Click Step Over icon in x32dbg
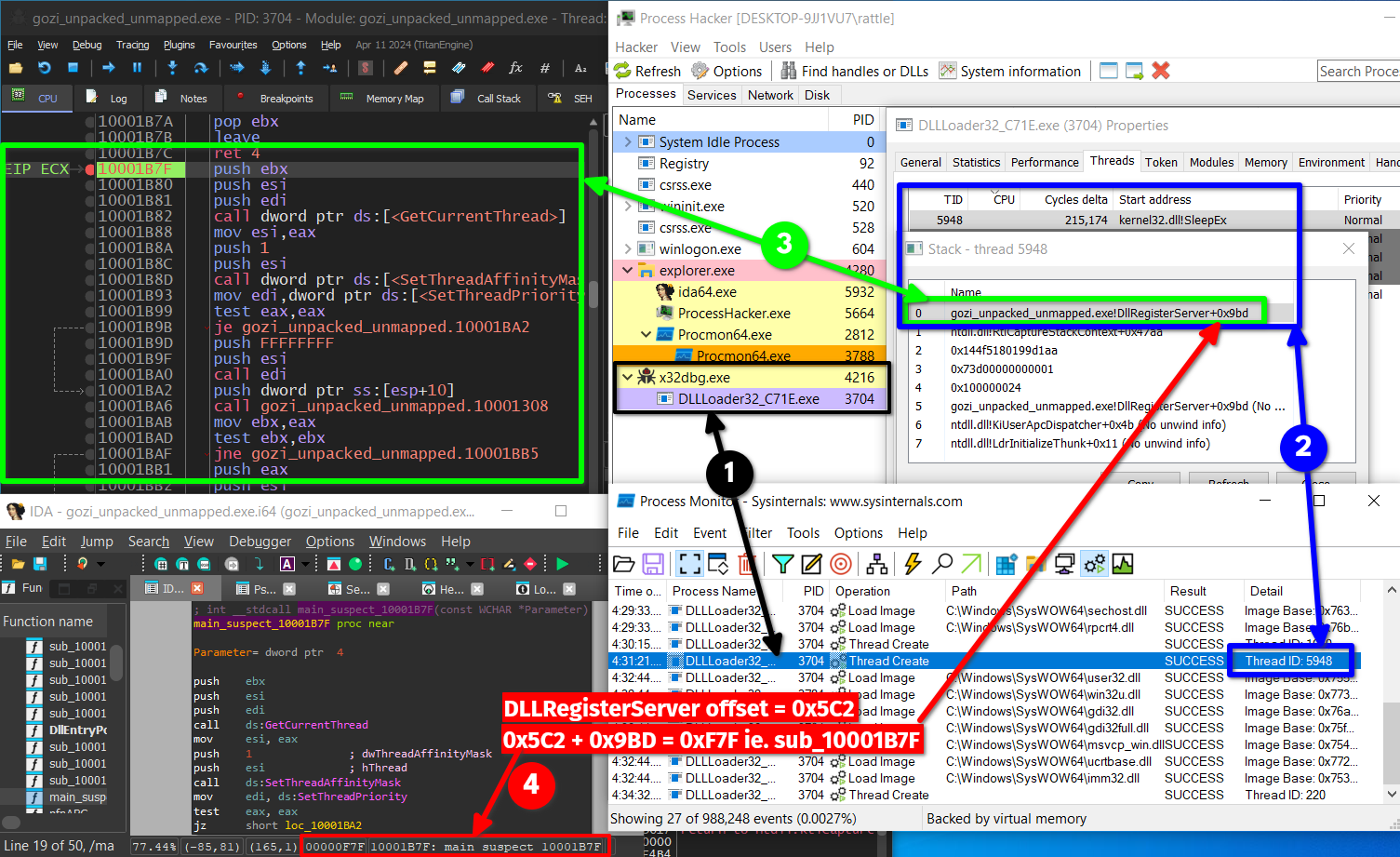This screenshot has width=1400, height=857. point(200,68)
